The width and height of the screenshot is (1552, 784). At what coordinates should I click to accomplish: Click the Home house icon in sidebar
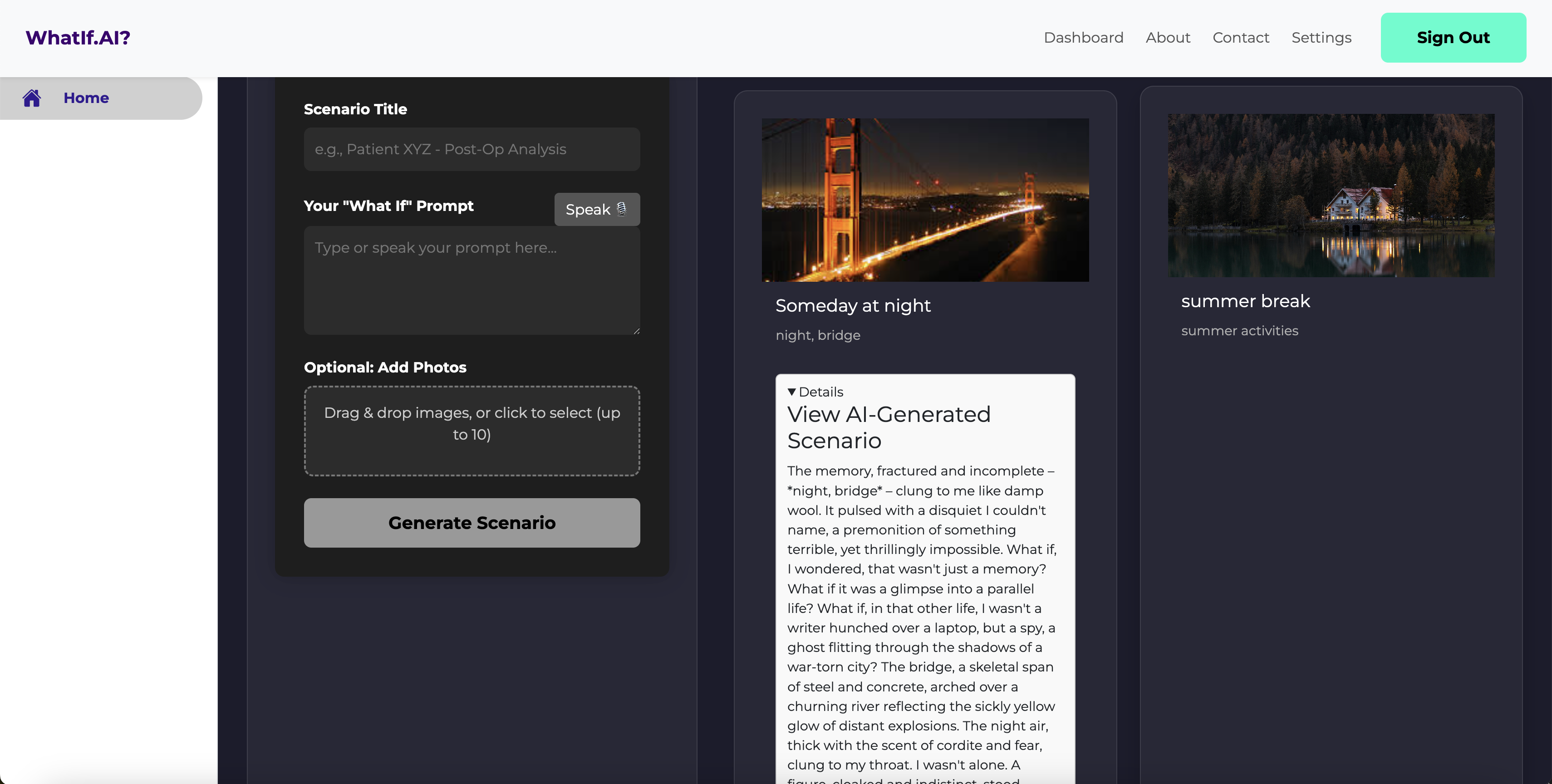[x=32, y=98]
